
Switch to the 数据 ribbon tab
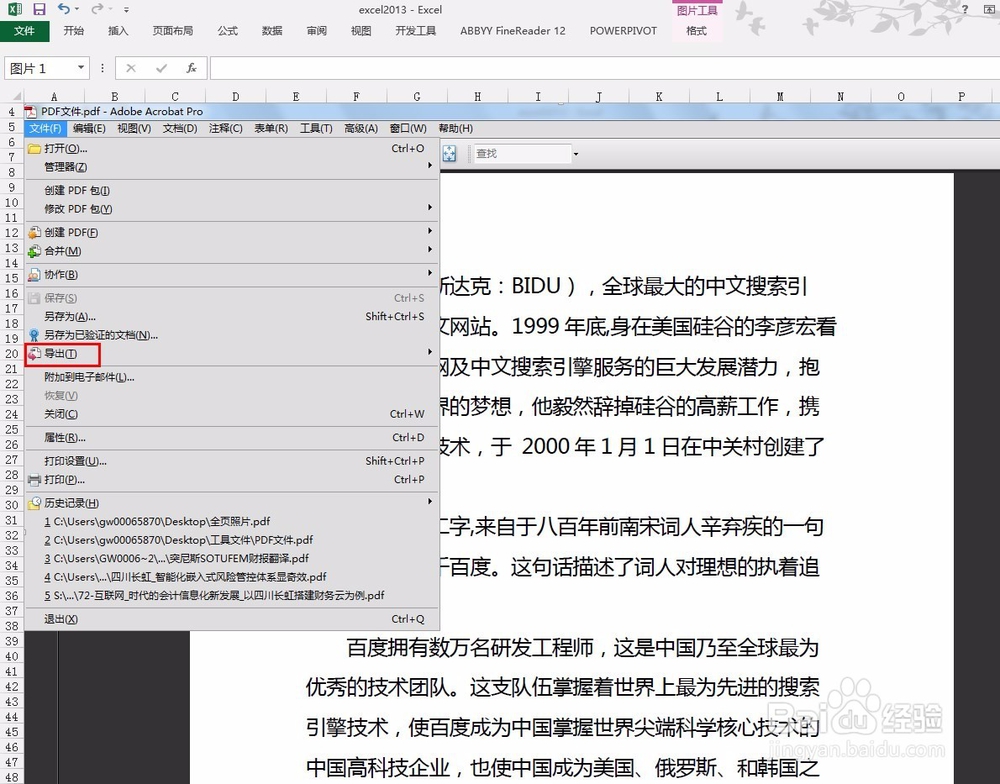click(x=272, y=31)
